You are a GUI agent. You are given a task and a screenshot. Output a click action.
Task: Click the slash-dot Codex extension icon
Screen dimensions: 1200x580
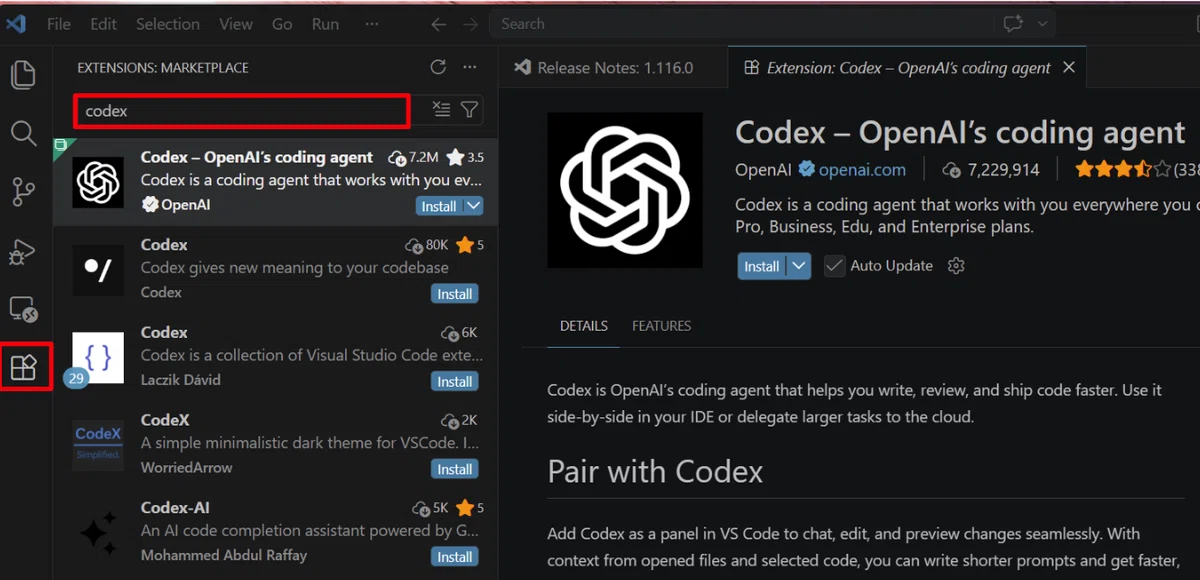(x=98, y=270)
